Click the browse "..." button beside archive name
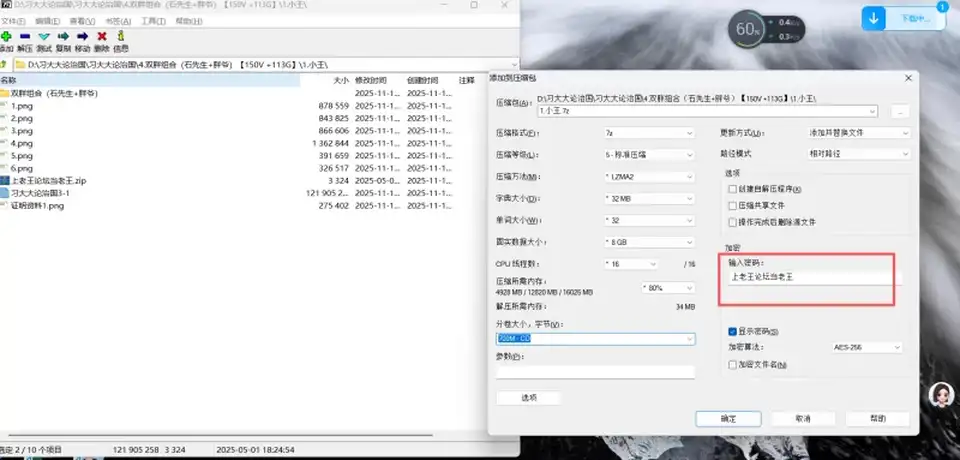Viewport: 960px width, 460px height. [x=900, y=111]
